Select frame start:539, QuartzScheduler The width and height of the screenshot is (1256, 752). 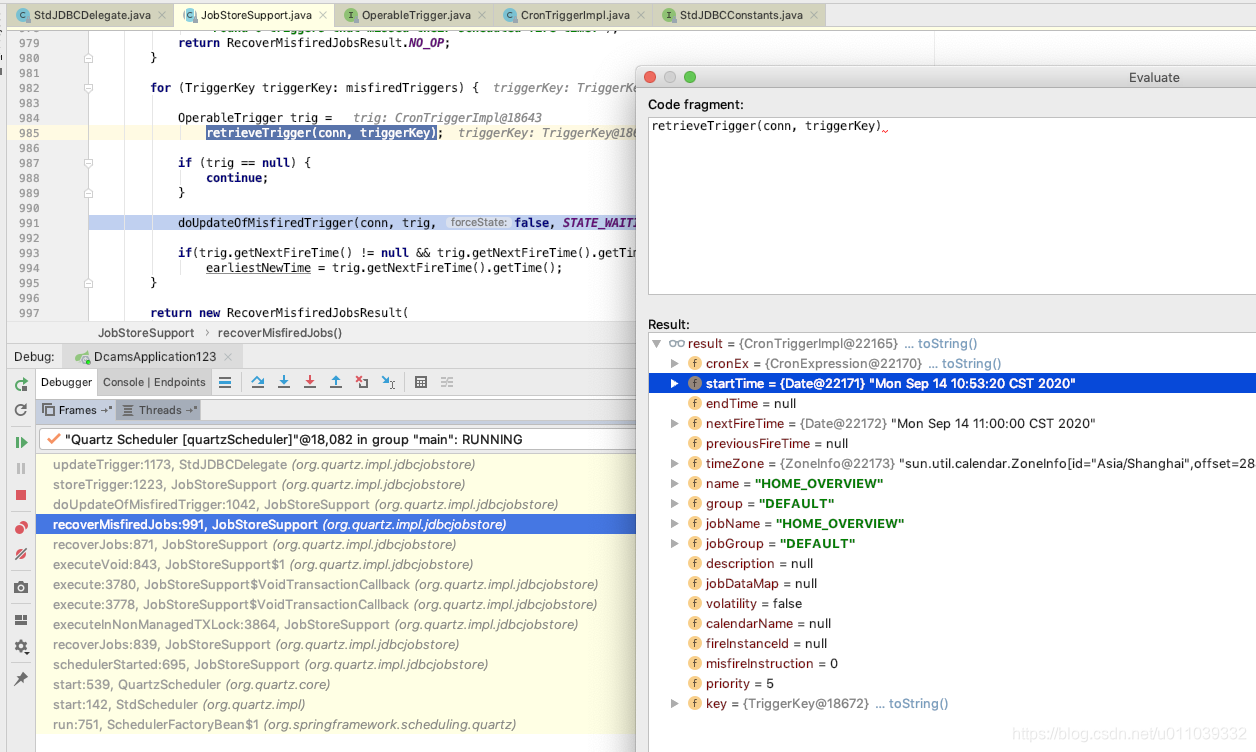pyautogui.click(x=336, y=684)
